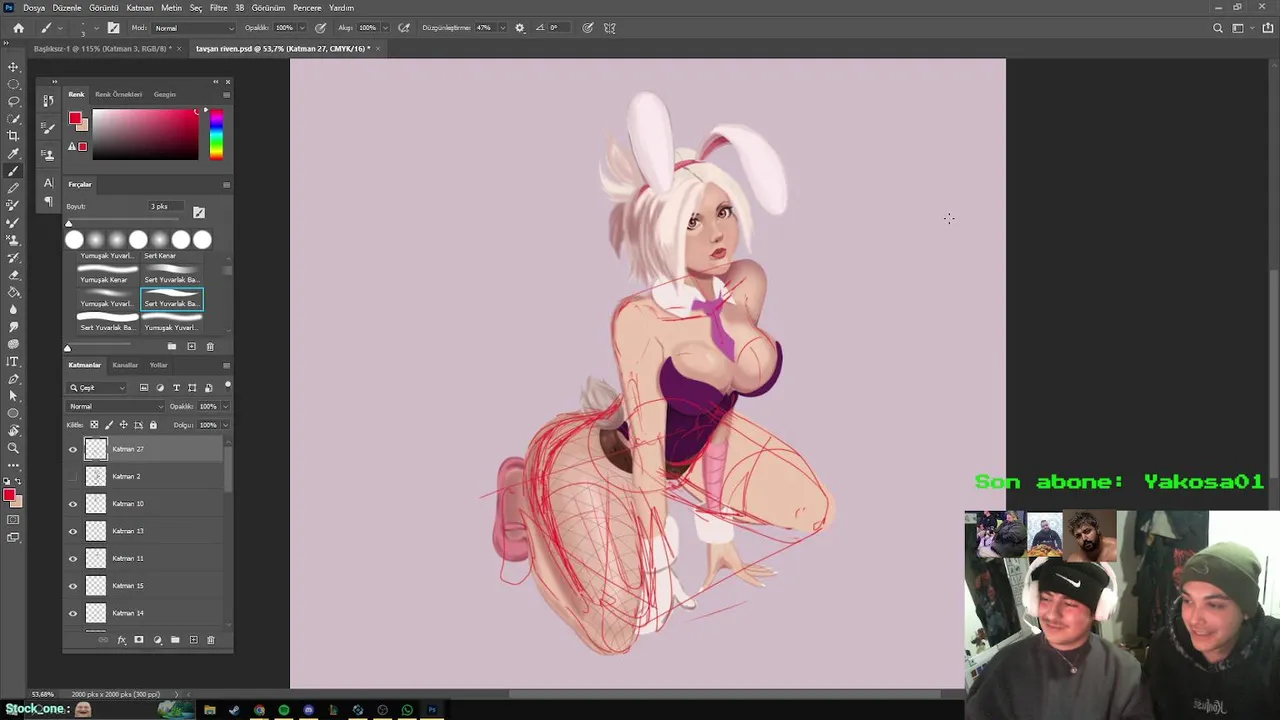Open brush Mod blending dropdown
Screen dimensions: 1280x720
[195, 28]
